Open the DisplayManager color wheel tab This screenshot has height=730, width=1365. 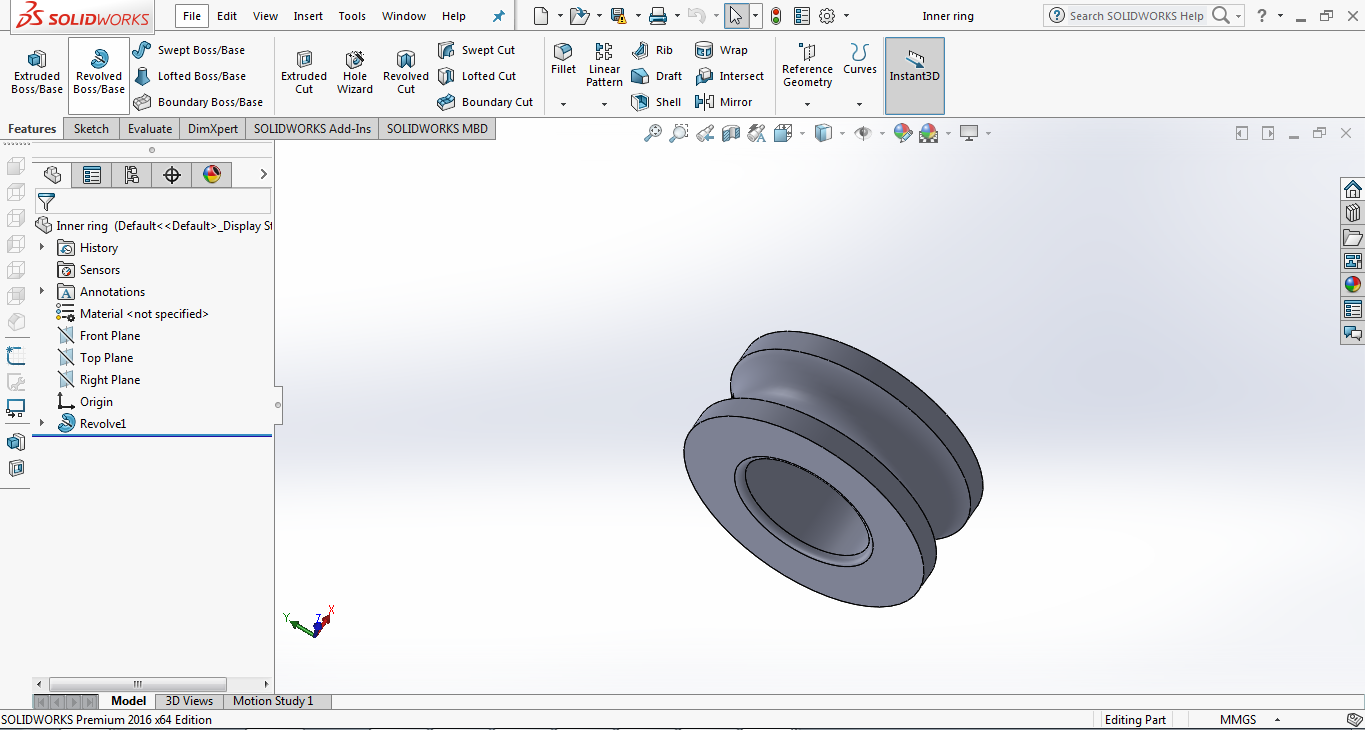(211, 175)
